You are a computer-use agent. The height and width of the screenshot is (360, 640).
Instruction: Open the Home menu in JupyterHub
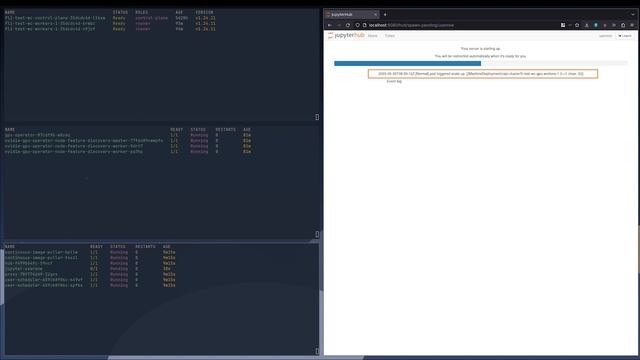[x=373, y=36]
